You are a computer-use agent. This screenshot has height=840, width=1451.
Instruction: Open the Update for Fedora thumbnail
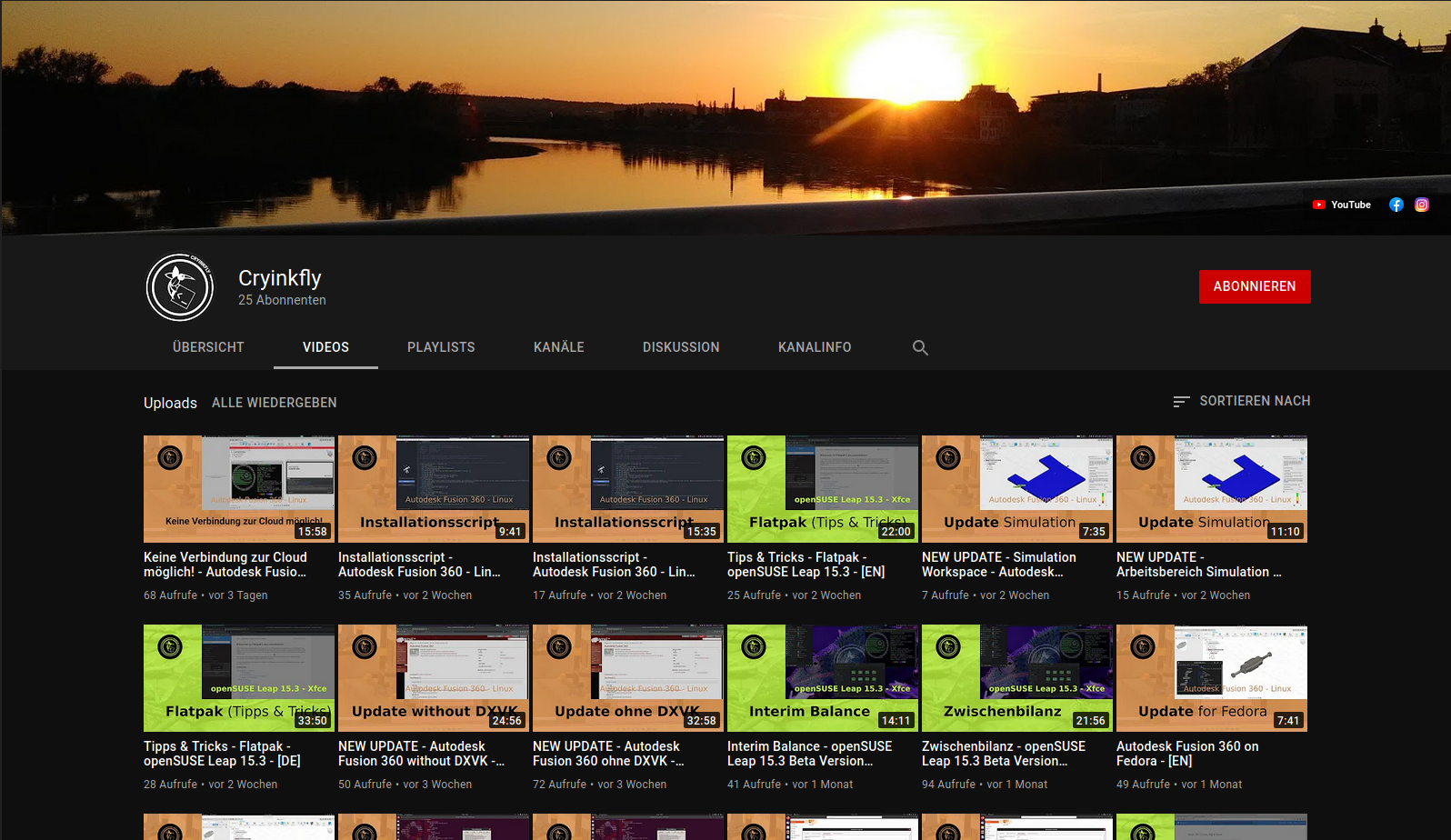click(1212, 678)
